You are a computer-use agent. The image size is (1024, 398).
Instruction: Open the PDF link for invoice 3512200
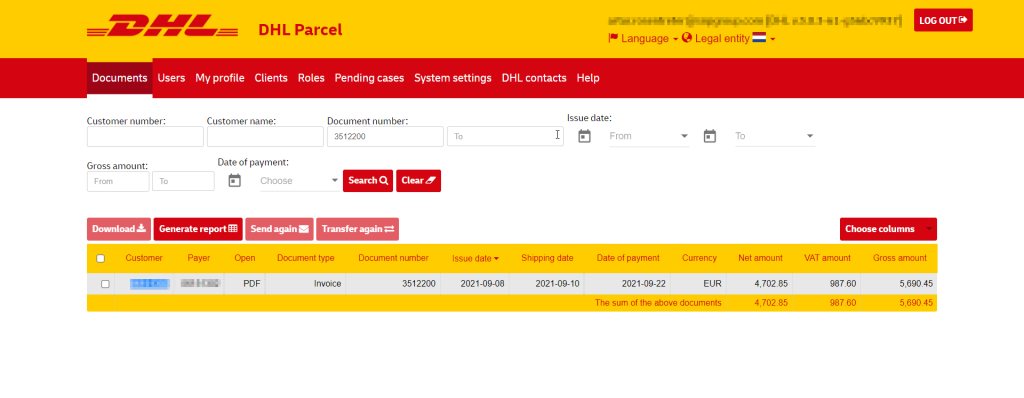[x=252, y=284]
